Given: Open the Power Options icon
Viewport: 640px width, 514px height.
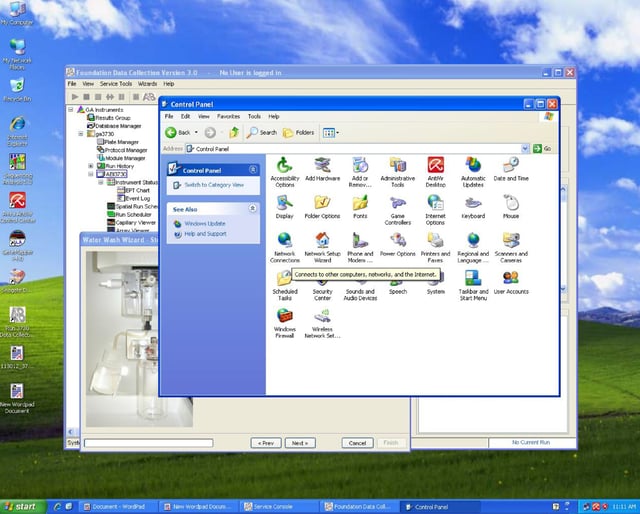Looking at the screenshot, I should pyautogui.click(x=398, y=245).
